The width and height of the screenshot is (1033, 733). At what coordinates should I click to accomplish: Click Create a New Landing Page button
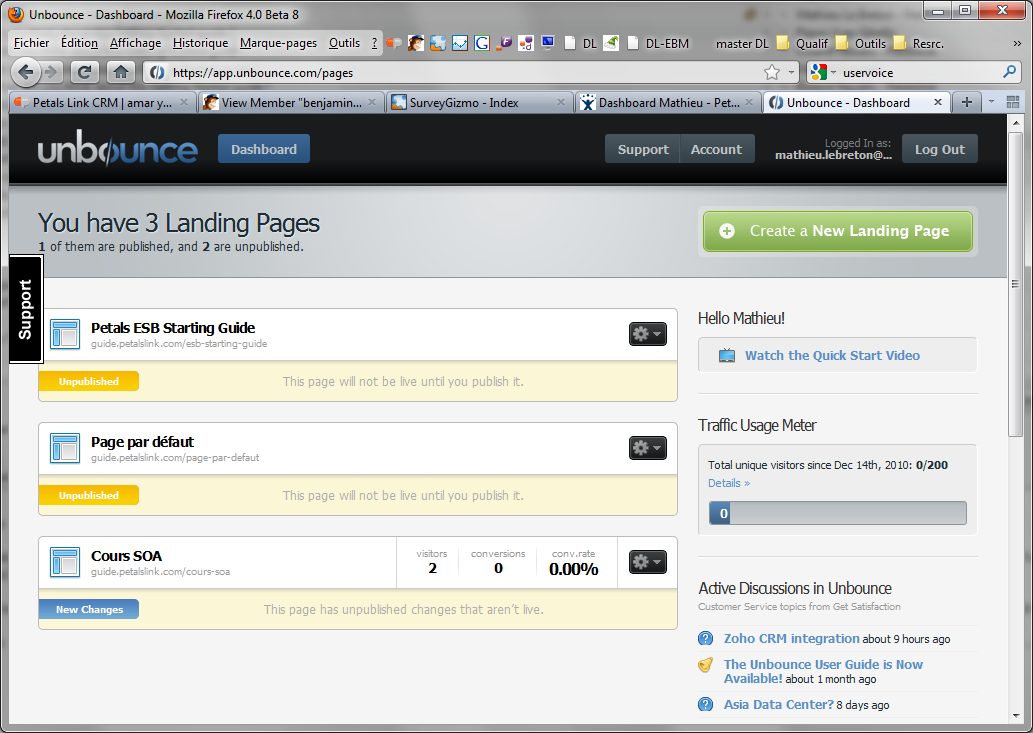point(837,231)
